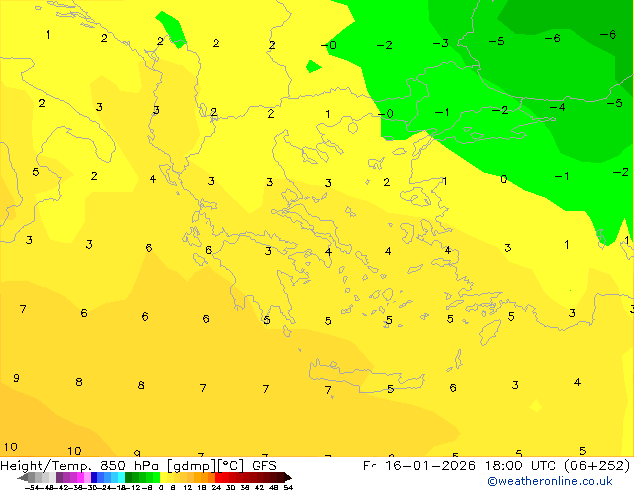Screen dimensions: 634x490
Task: Click the 24 tick label under legend
Action: tap(216, 487)
